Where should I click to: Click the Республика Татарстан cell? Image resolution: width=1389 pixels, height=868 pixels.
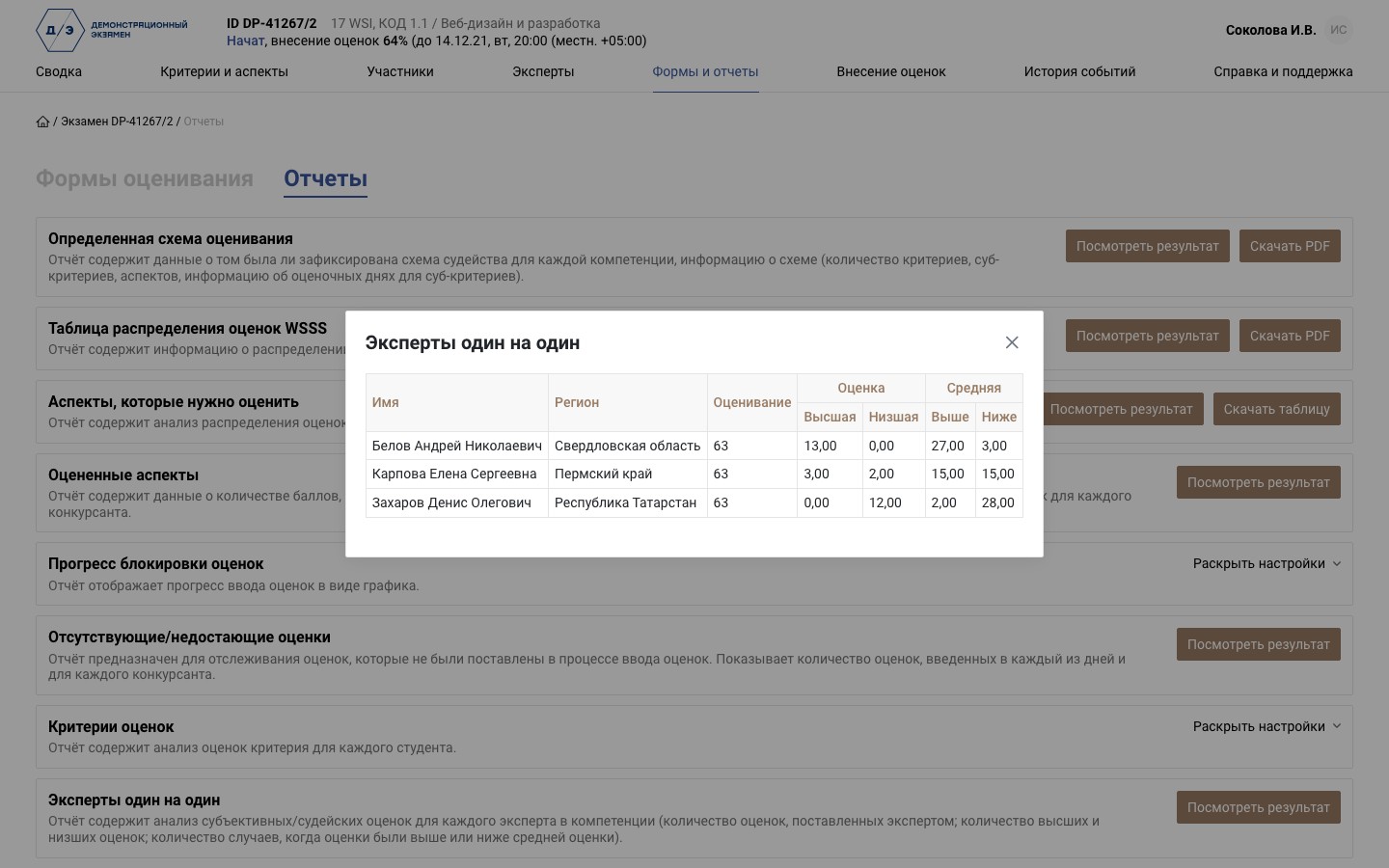click(x=628, y=502)
